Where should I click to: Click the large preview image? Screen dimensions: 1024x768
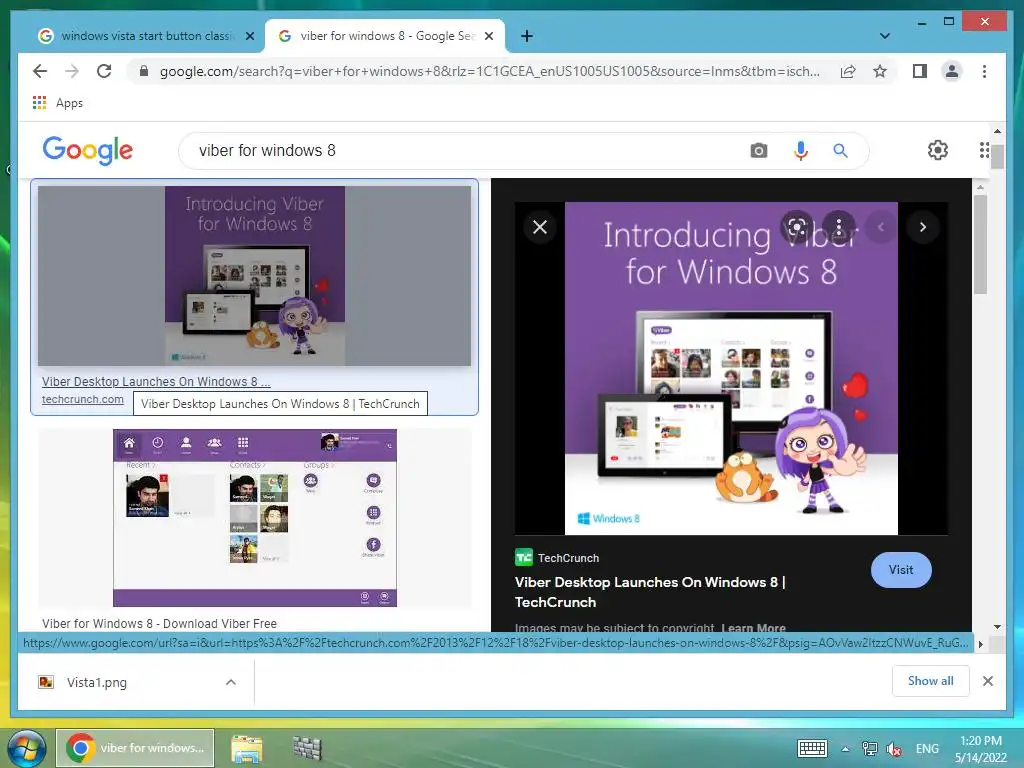(731, 368)
